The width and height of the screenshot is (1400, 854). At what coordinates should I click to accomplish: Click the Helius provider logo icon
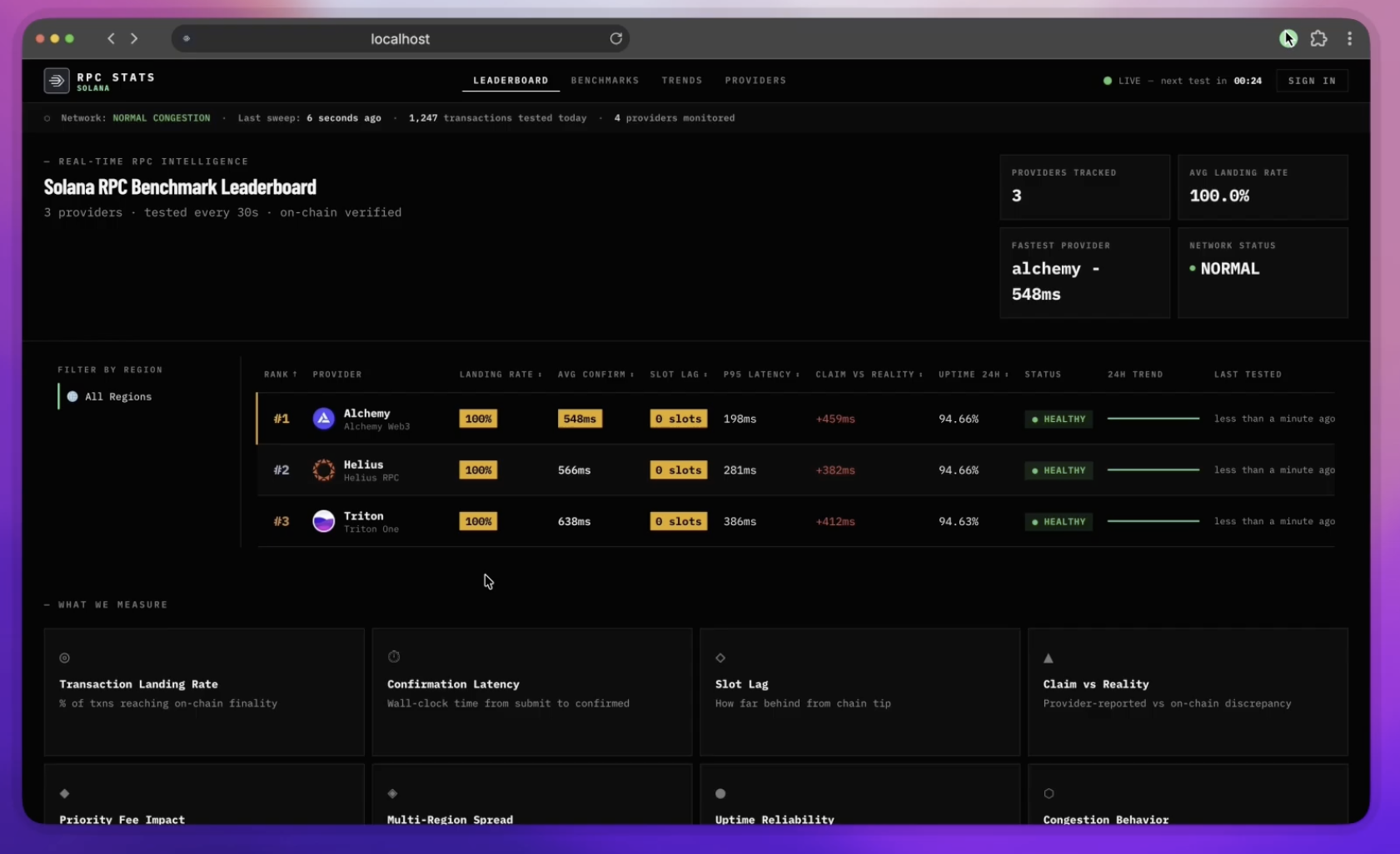click(x=323, y=470)
